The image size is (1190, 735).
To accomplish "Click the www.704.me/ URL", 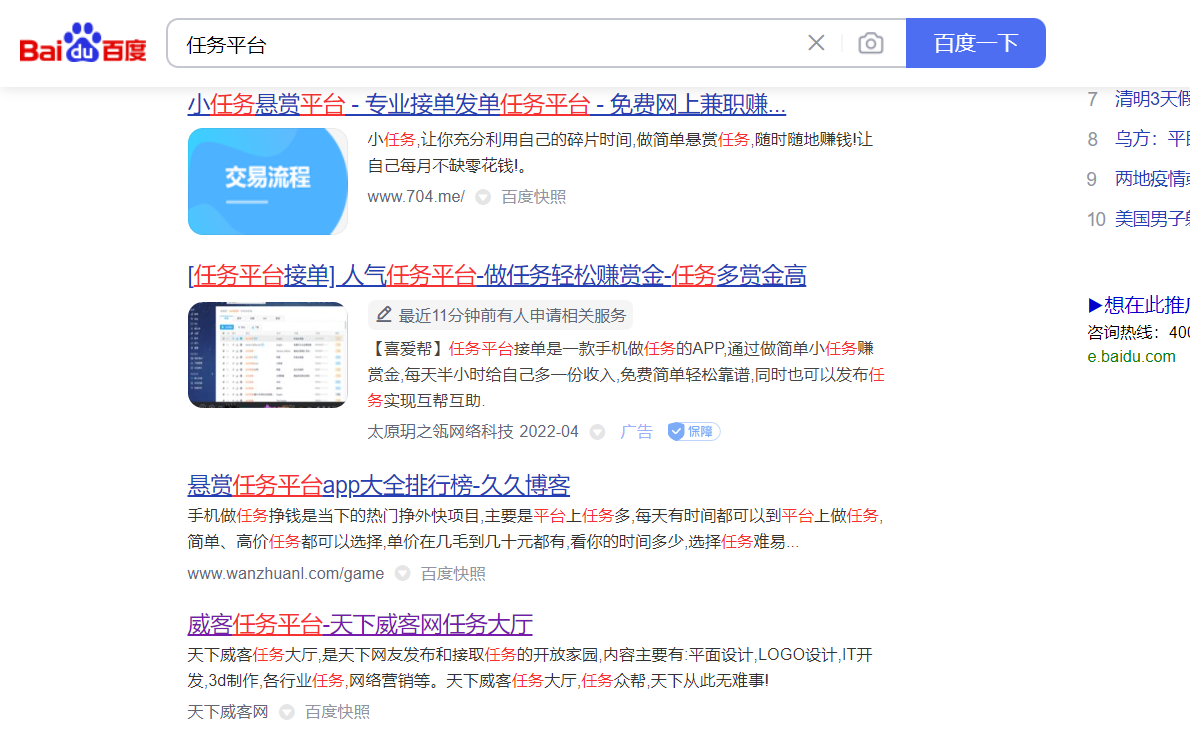I will 416,197.
